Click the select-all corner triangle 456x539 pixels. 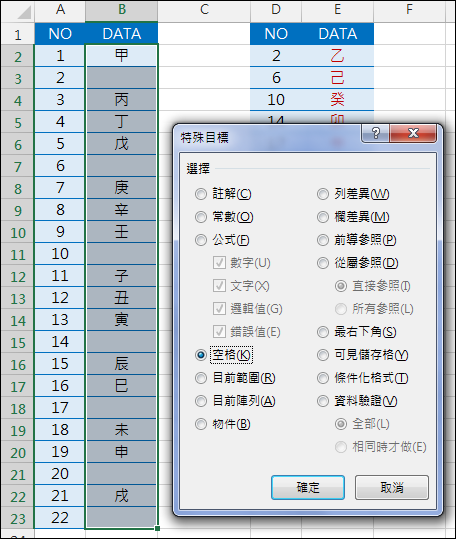24,12
